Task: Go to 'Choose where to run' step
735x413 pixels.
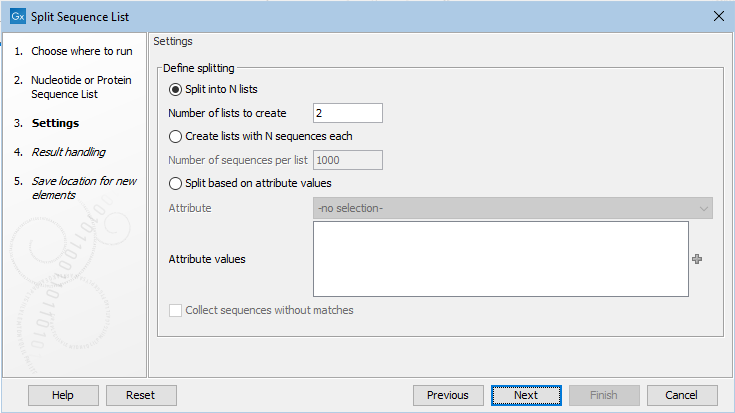Action: pyautogui.click(x=81, y=51)
